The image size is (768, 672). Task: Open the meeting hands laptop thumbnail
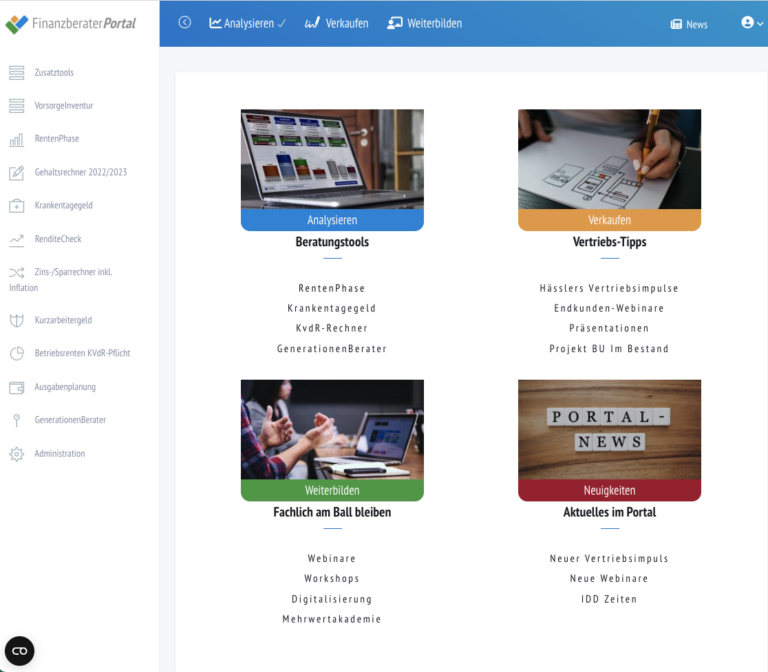(x=332, y=430)
